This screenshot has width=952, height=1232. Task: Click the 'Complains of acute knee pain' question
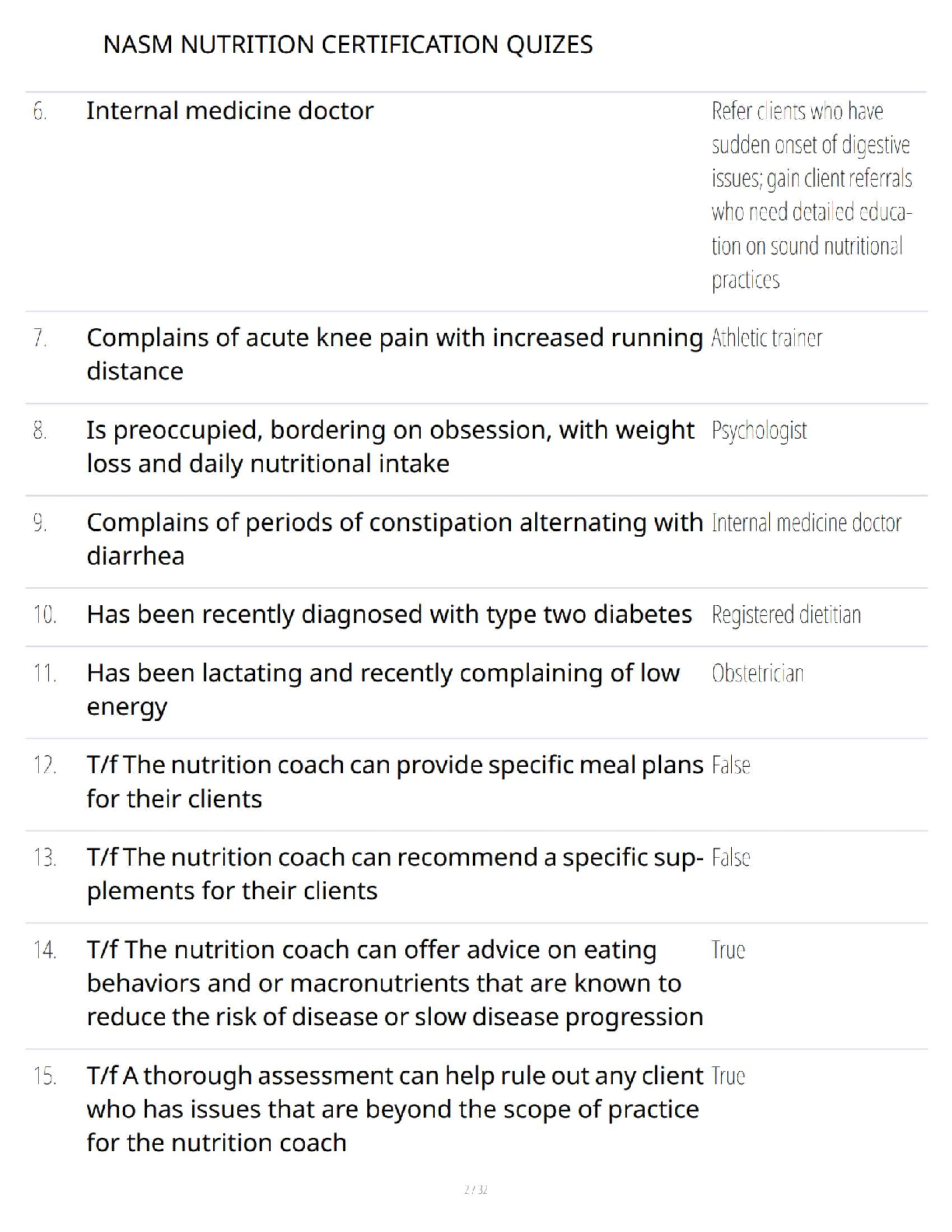394,354
